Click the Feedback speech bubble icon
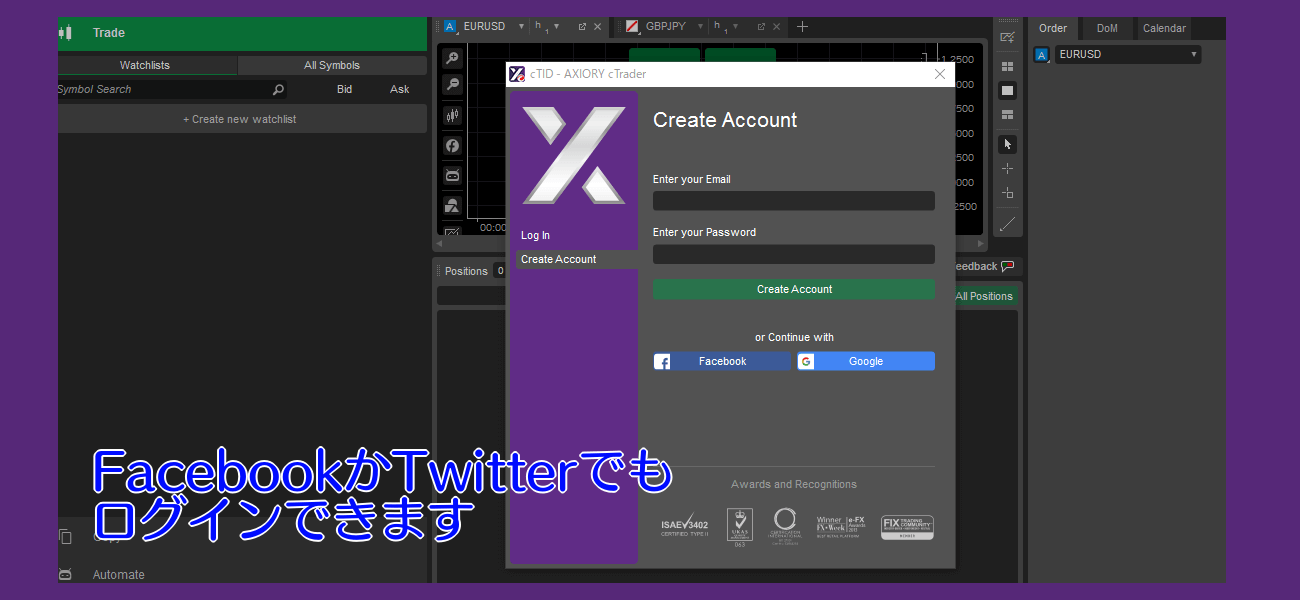1300x600 pixels. pos(1008,267)
